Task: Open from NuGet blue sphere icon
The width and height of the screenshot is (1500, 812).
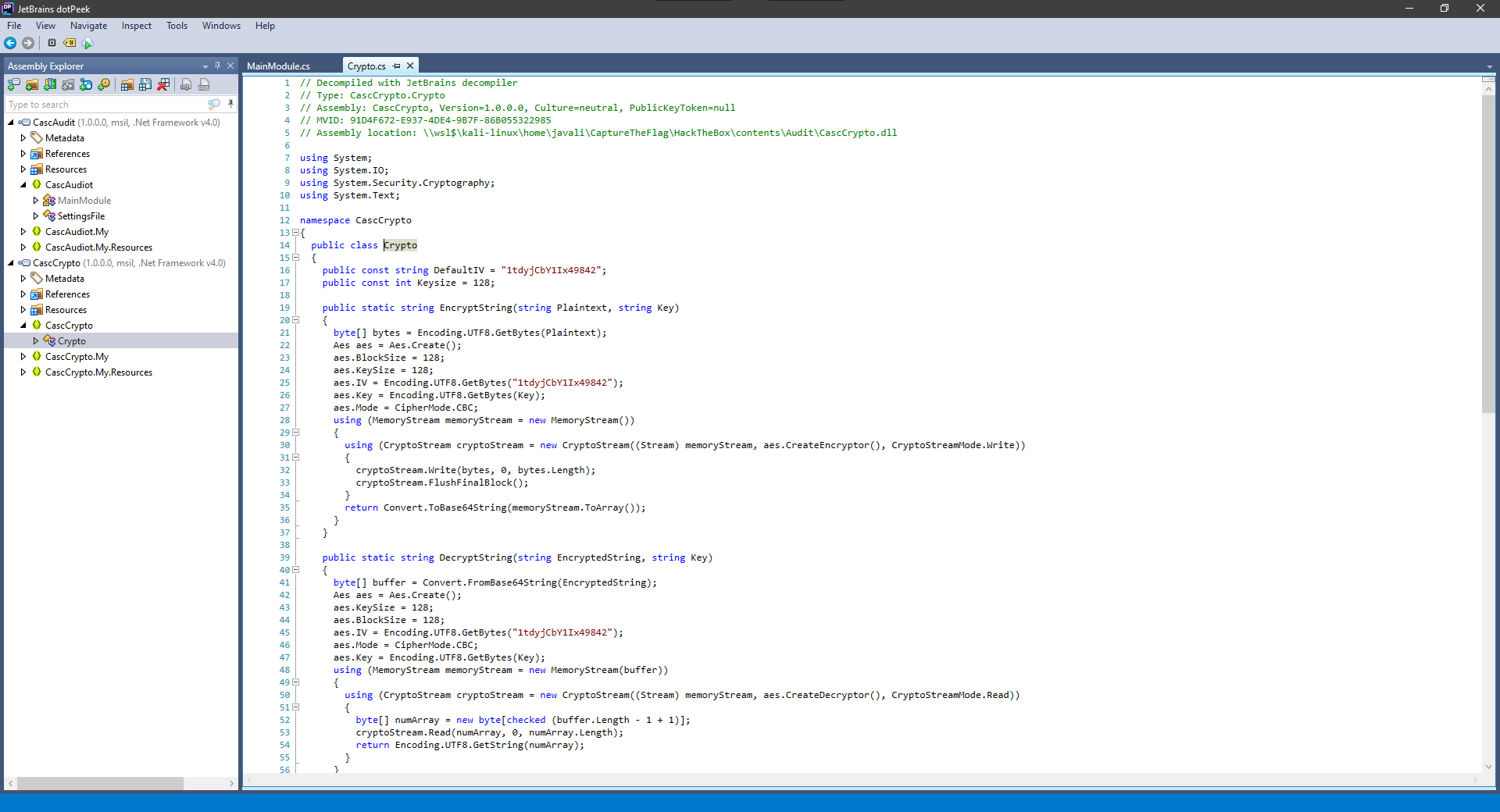Action: 86,84
